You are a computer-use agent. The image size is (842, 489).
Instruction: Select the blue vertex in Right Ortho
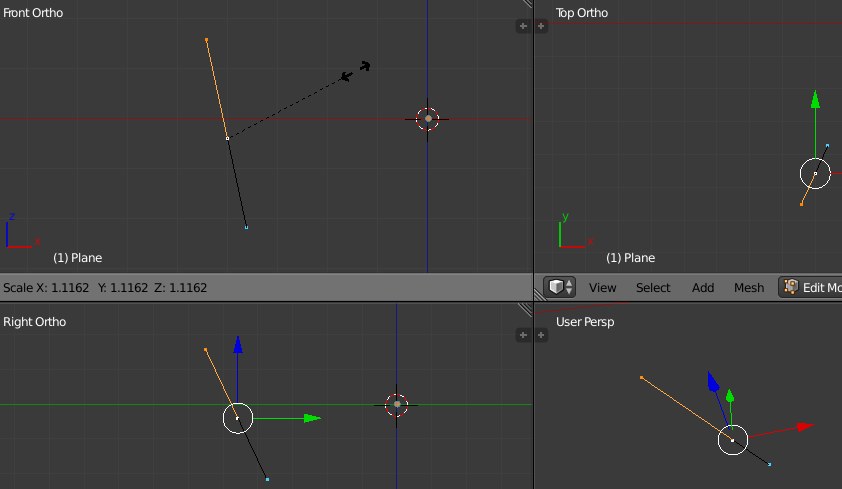tap(267, 479)
